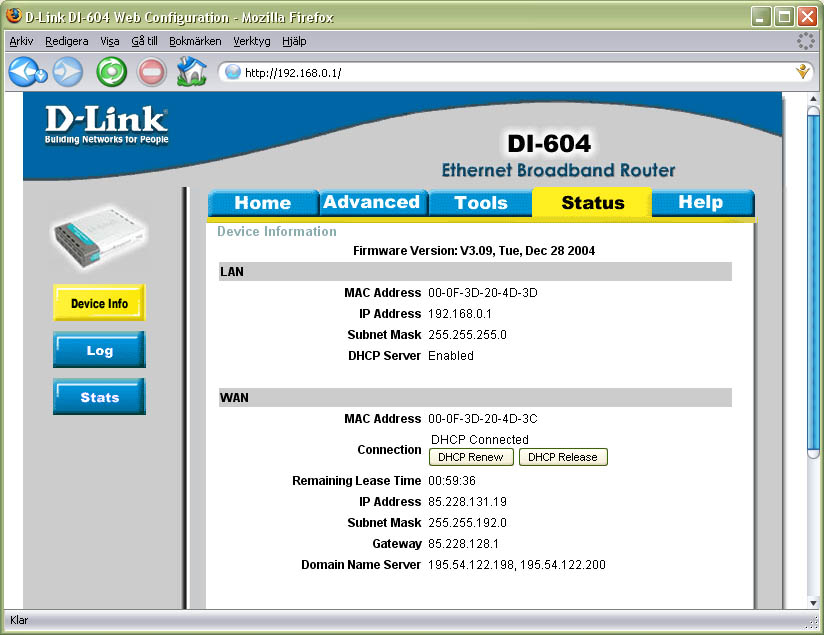Click LAN MAC address 00-0F-3D-20-4D-3D
Viewport: 824px width, 635px height.
click(x=482, y=293)
